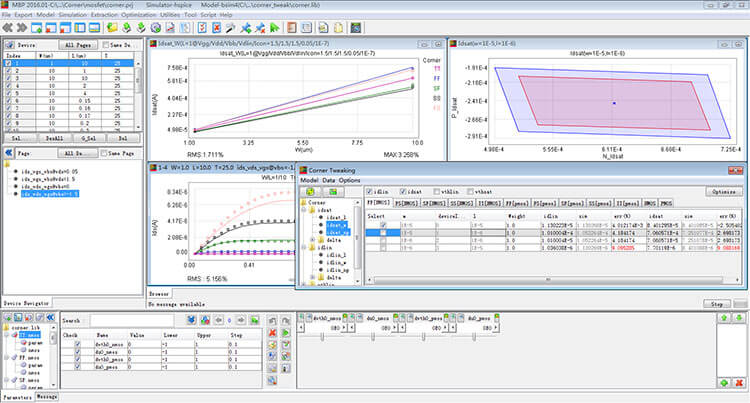Click the magic wand toolbar icon
The image size is (750, 403).
point(231,28)
